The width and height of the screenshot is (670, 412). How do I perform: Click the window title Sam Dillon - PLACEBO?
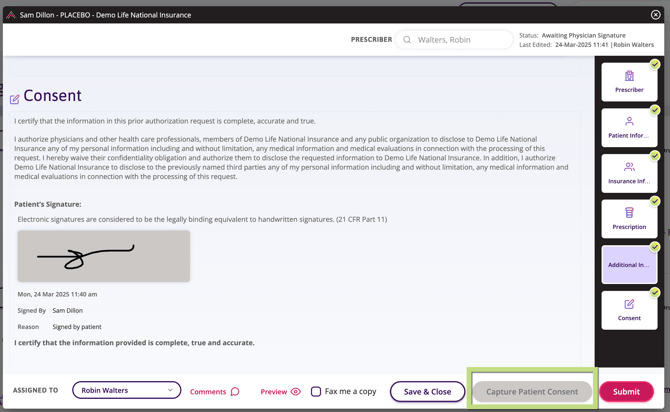pos(105,15)
